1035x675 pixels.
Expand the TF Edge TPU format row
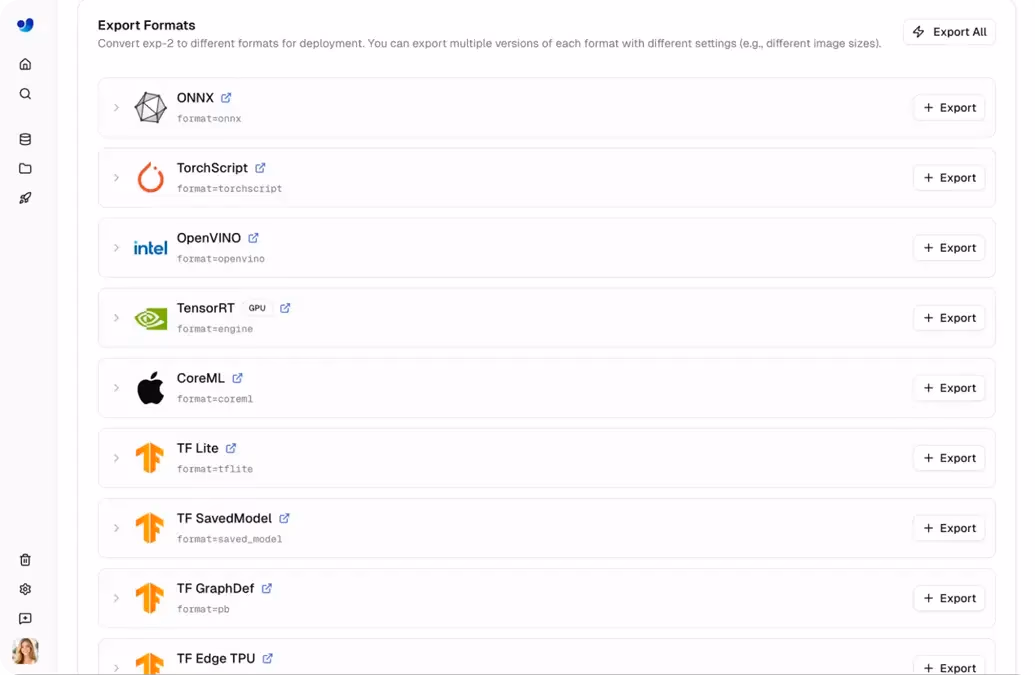tap(116, 668)
